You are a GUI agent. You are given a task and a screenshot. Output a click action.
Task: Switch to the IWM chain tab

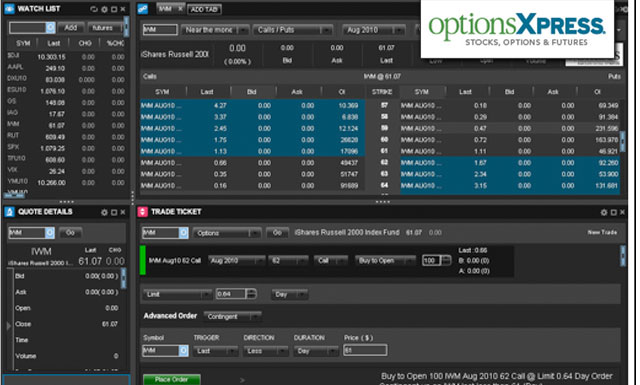click(x=170, y=9)
